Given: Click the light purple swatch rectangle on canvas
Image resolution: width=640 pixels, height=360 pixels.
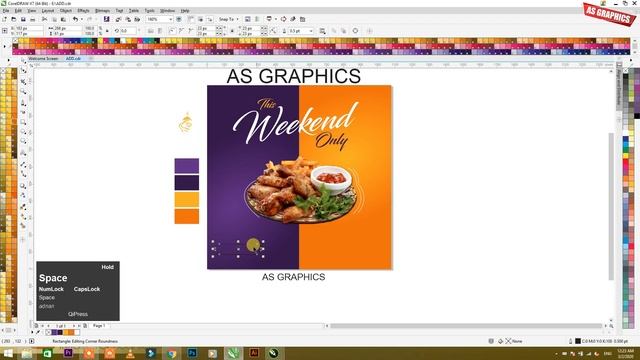Looking at the screenshot, I should [187, 166].
